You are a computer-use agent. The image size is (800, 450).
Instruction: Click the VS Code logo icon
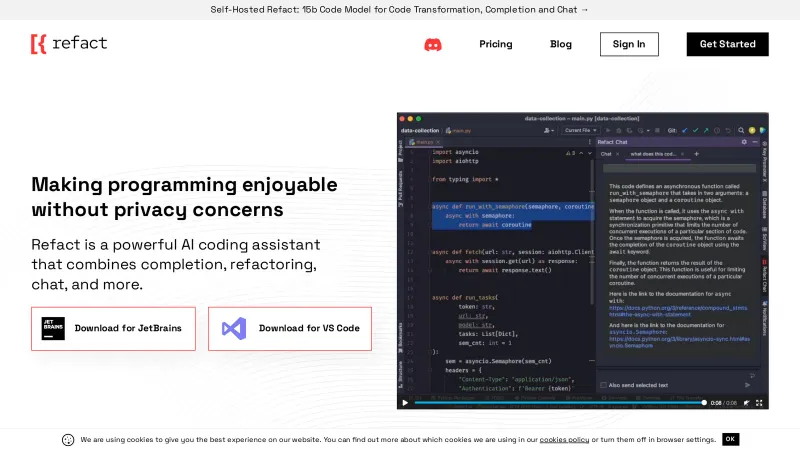234,328
